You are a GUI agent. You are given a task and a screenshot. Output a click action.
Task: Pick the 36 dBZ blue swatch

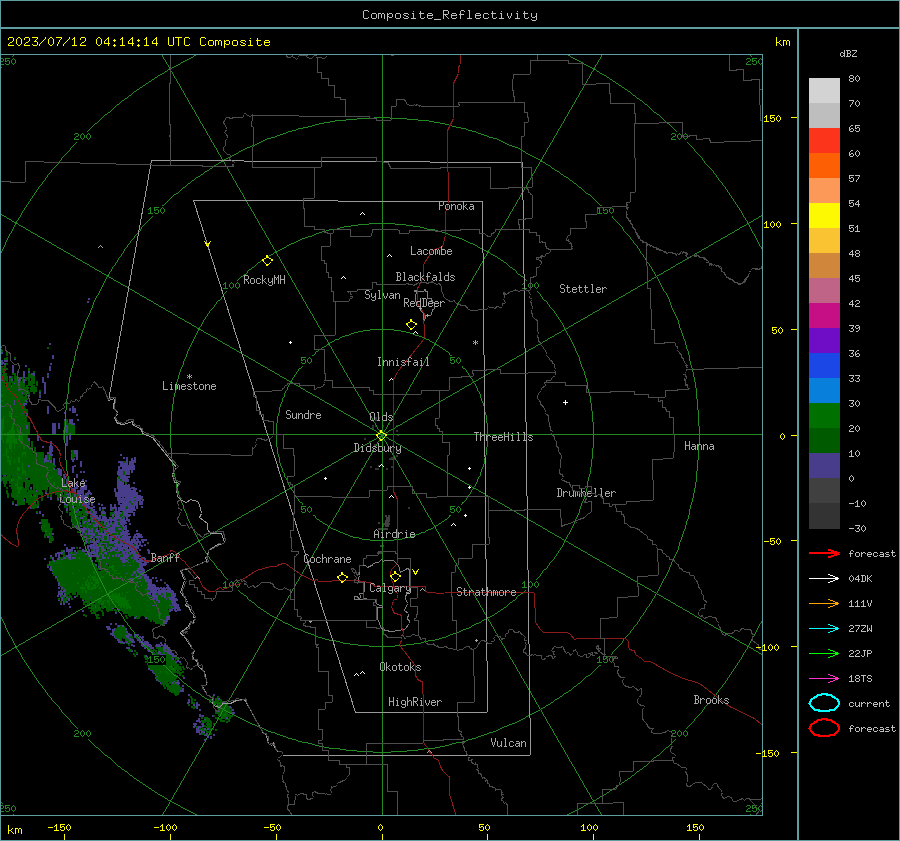824,366
